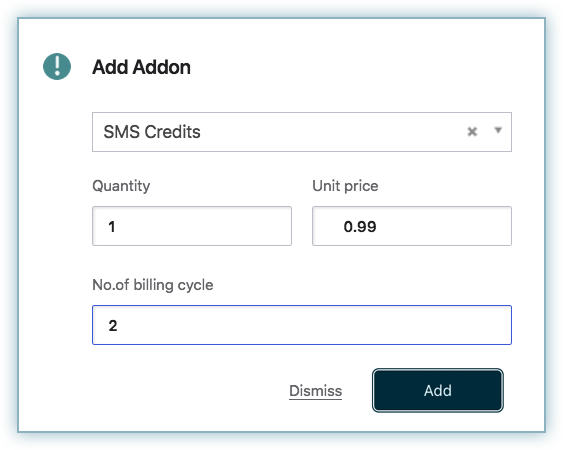Screen dimensions: 563x450
Task: Click the Quantity label
Action: pyautogui.click(x=121, y=186)
